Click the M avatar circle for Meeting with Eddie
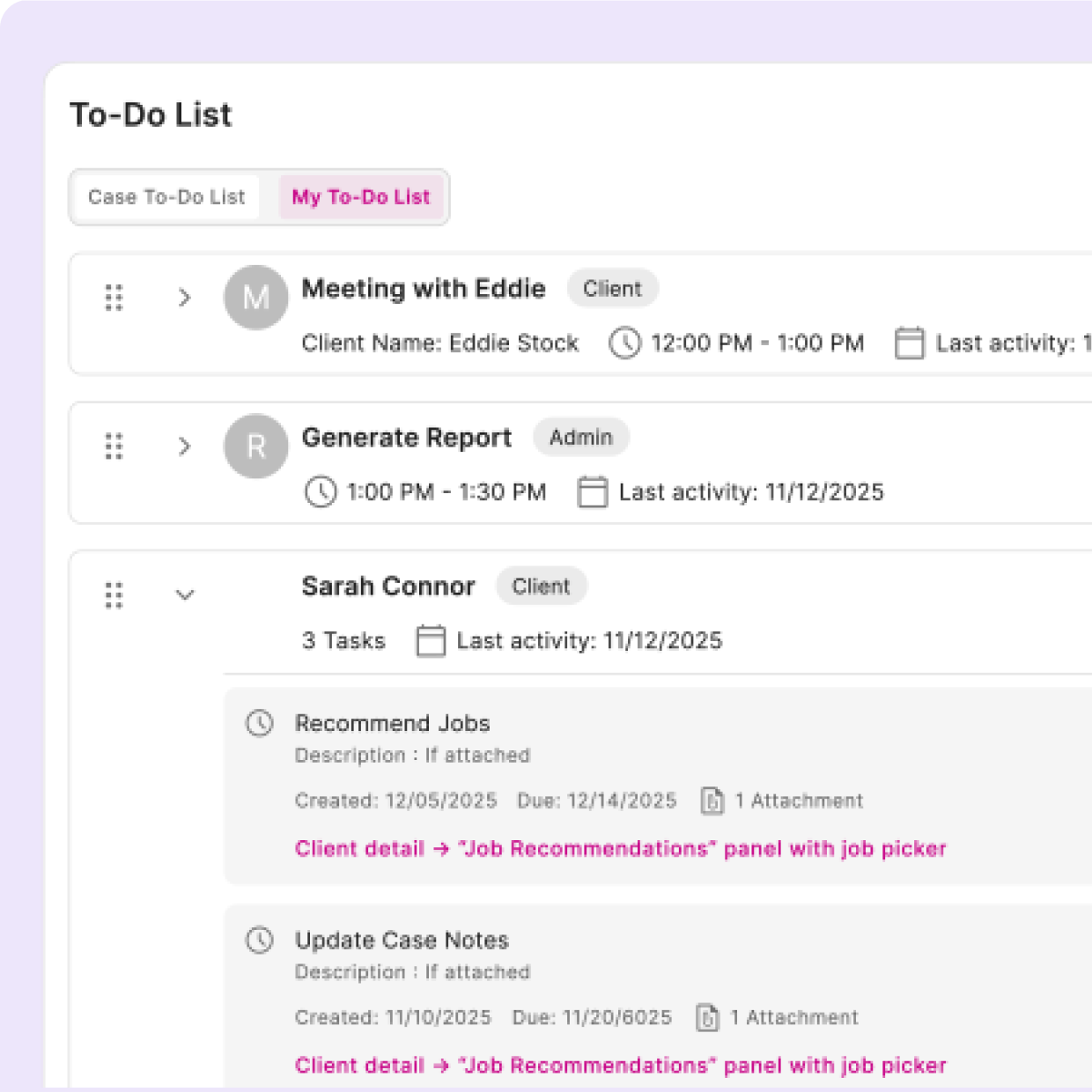1092x1092 pixels. tap(255, 298)
